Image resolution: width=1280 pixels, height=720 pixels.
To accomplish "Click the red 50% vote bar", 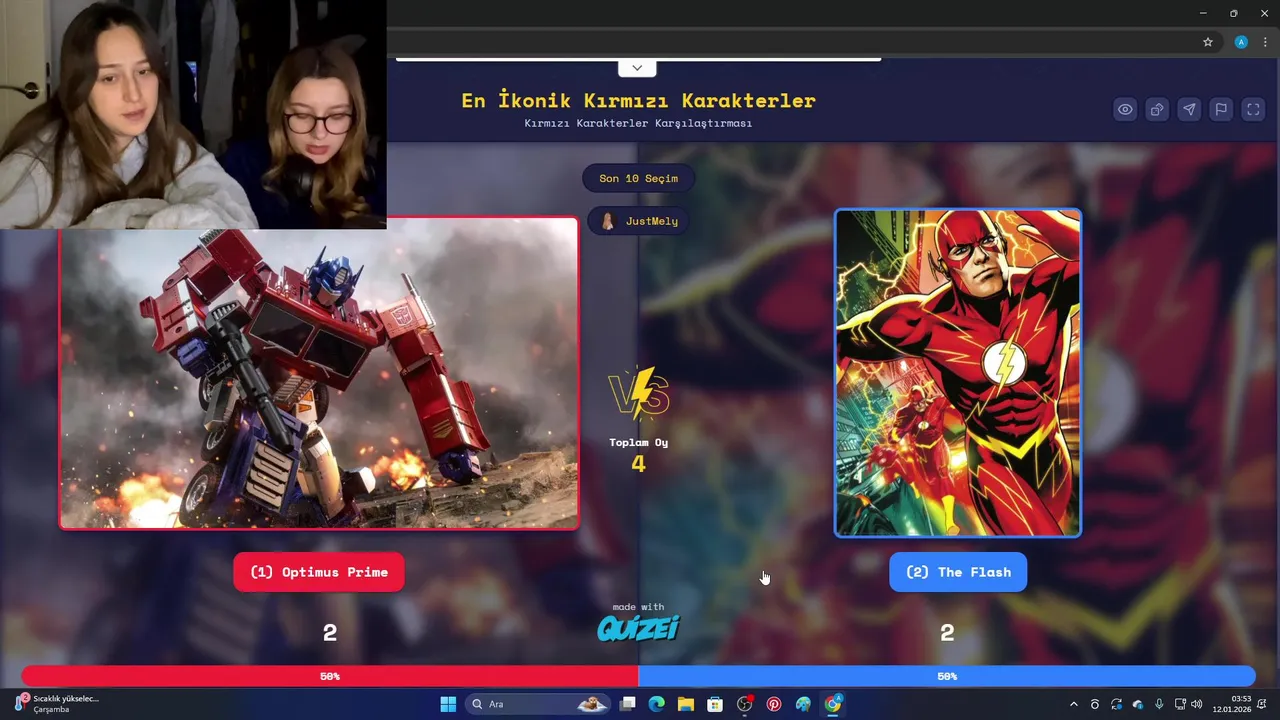I will [330, 676].
